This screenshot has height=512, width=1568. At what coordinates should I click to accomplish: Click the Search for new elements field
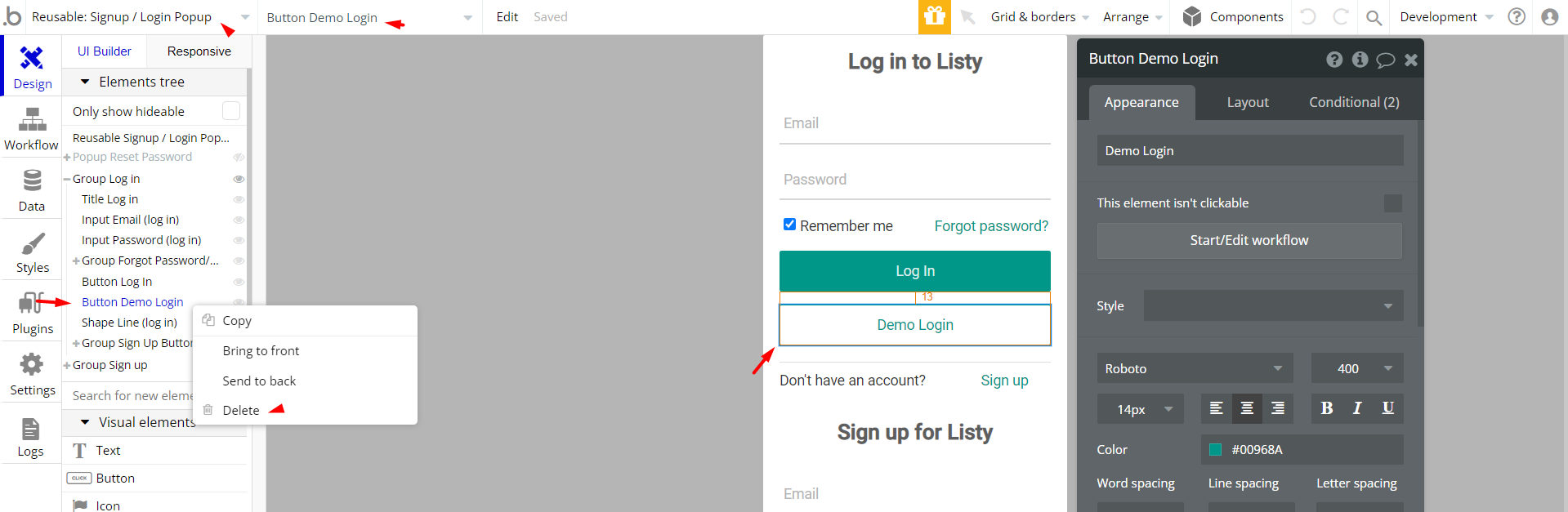pyautogui.click(x=132, y=395)
